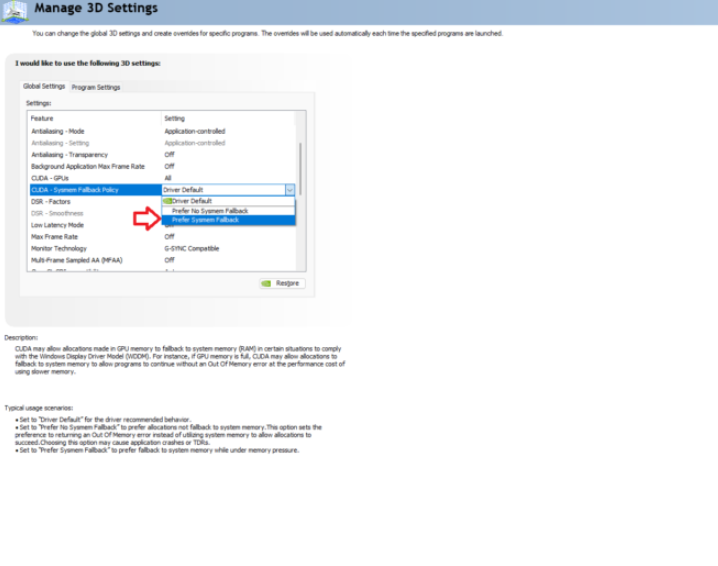This screenshot has height=566, width=718.
Task: Click the CUDA - GPUs feature row
Action: 52,178
